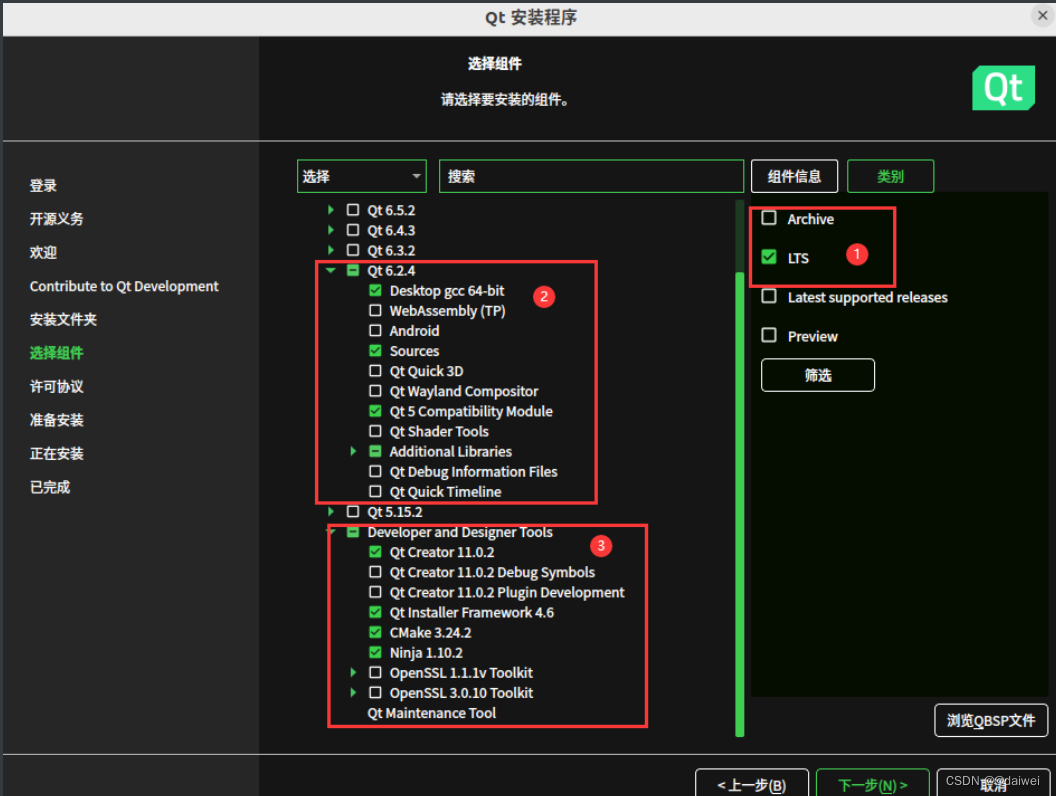
Task: Enable the Archive filter checkbox
Action: pyautogui.click(x=768, y=218)
